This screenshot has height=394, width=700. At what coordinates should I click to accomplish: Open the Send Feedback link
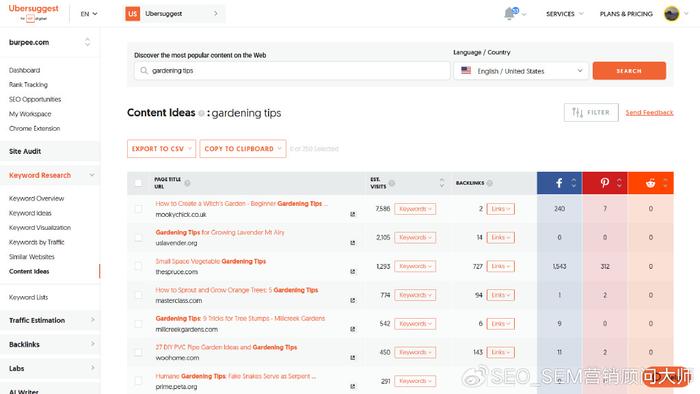click(x=649, y=112)
